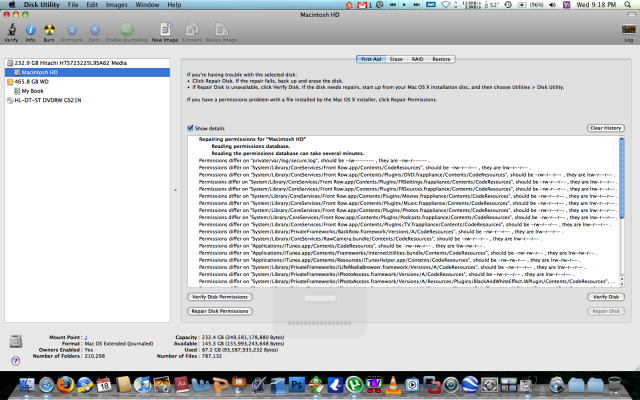Viewport: 640px width, 400px height.
Task: Click the Resize Image toolbar icon
Action: pos(221,33)
